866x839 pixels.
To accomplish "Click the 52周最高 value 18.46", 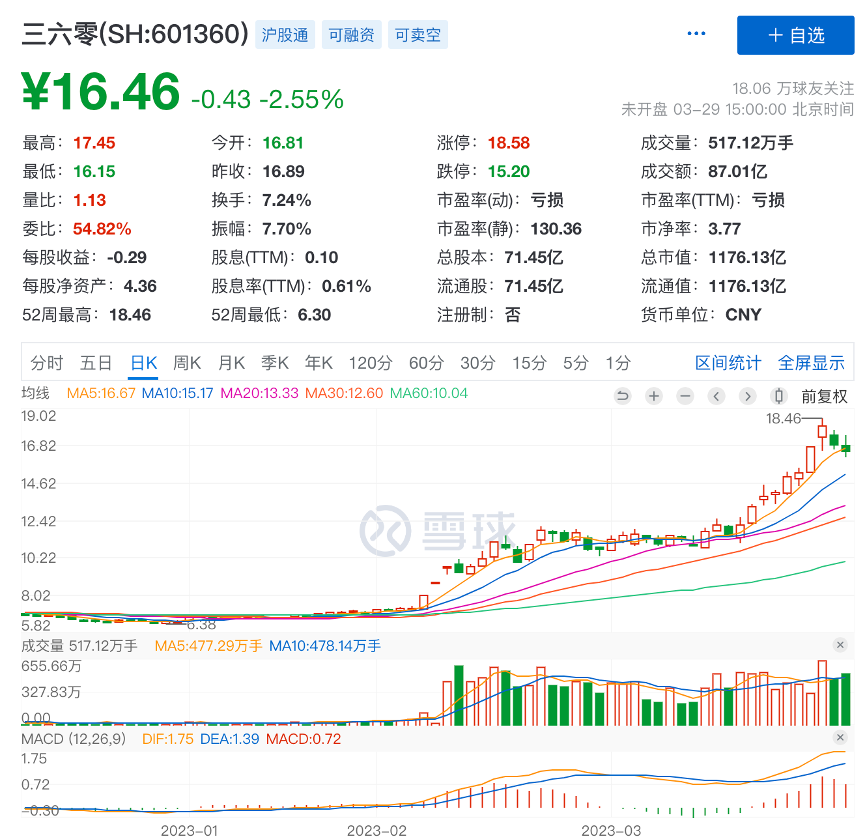I will click(130, 315).
